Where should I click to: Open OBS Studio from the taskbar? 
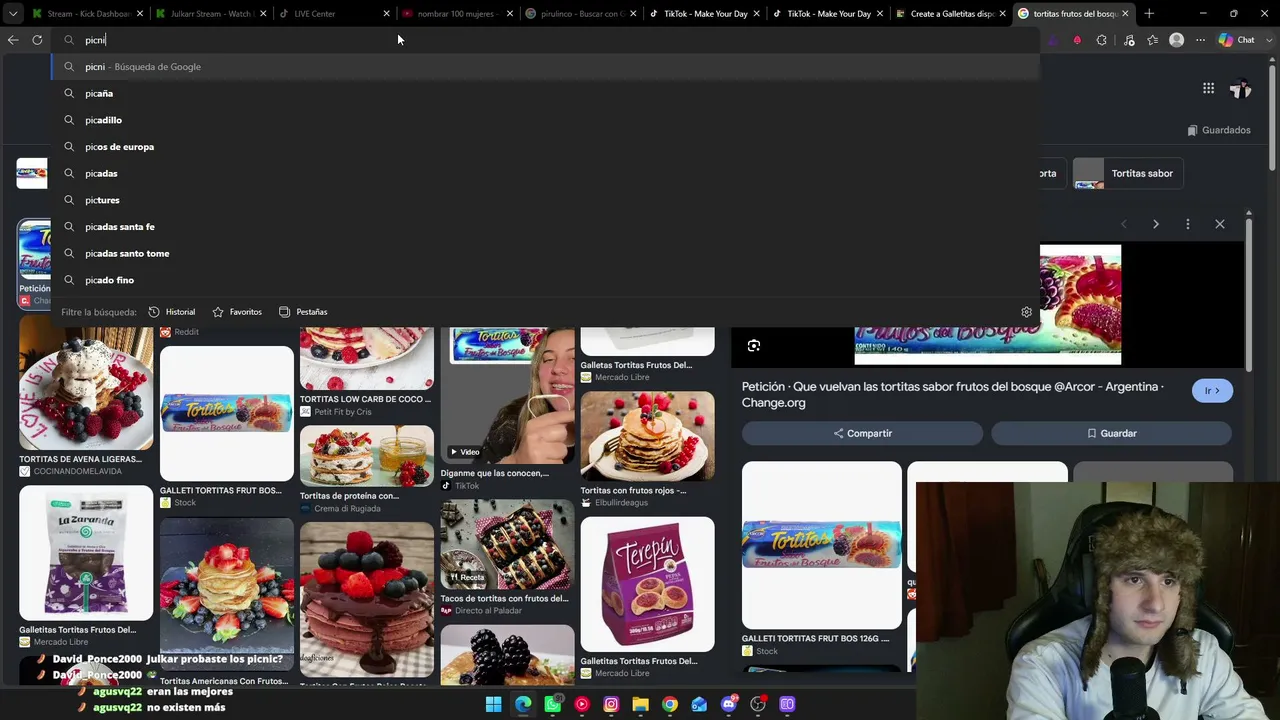(x=758, y=704)
